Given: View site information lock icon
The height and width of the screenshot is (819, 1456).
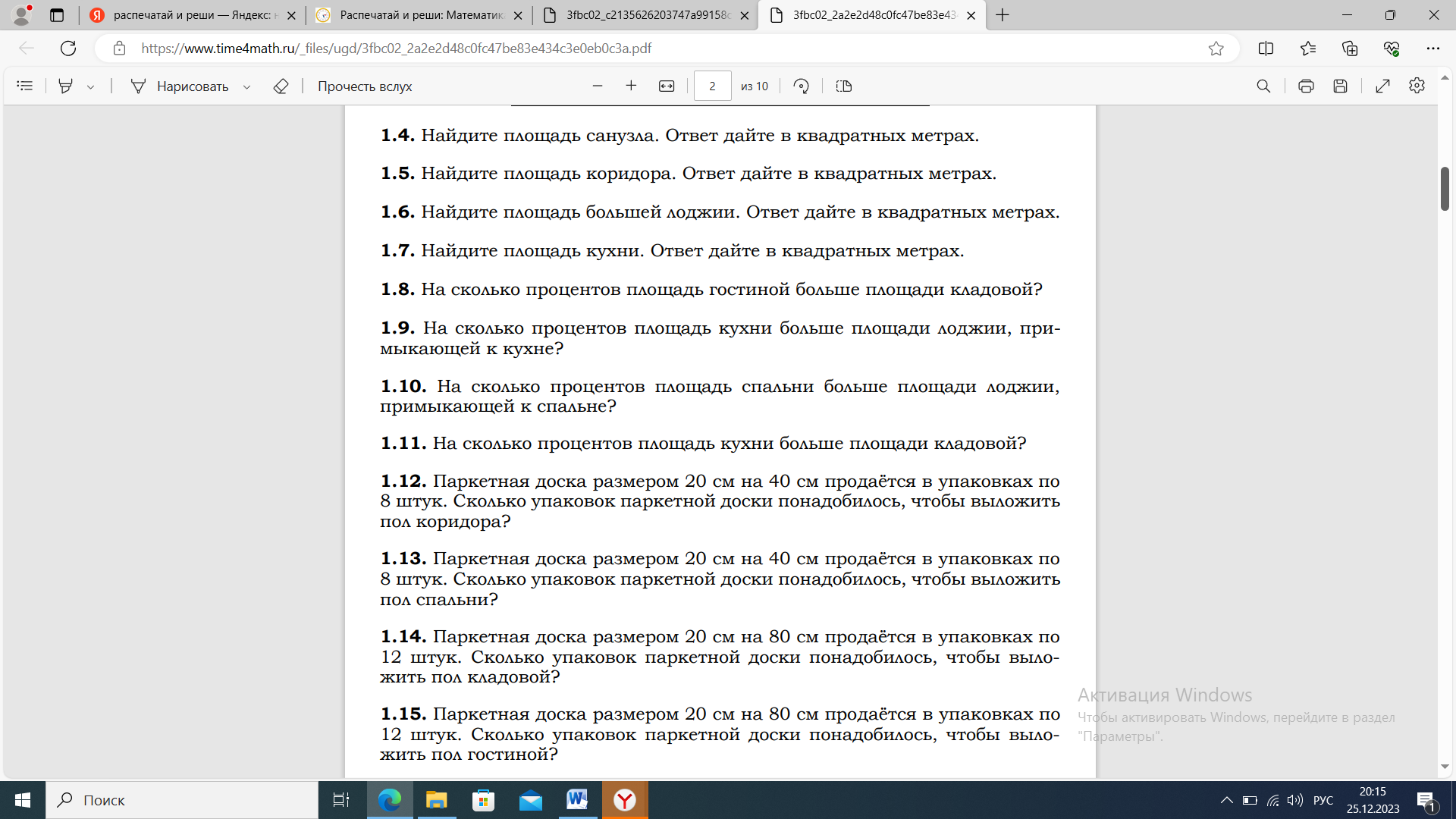Looking at the screenshot, I should tap(119, 49).
